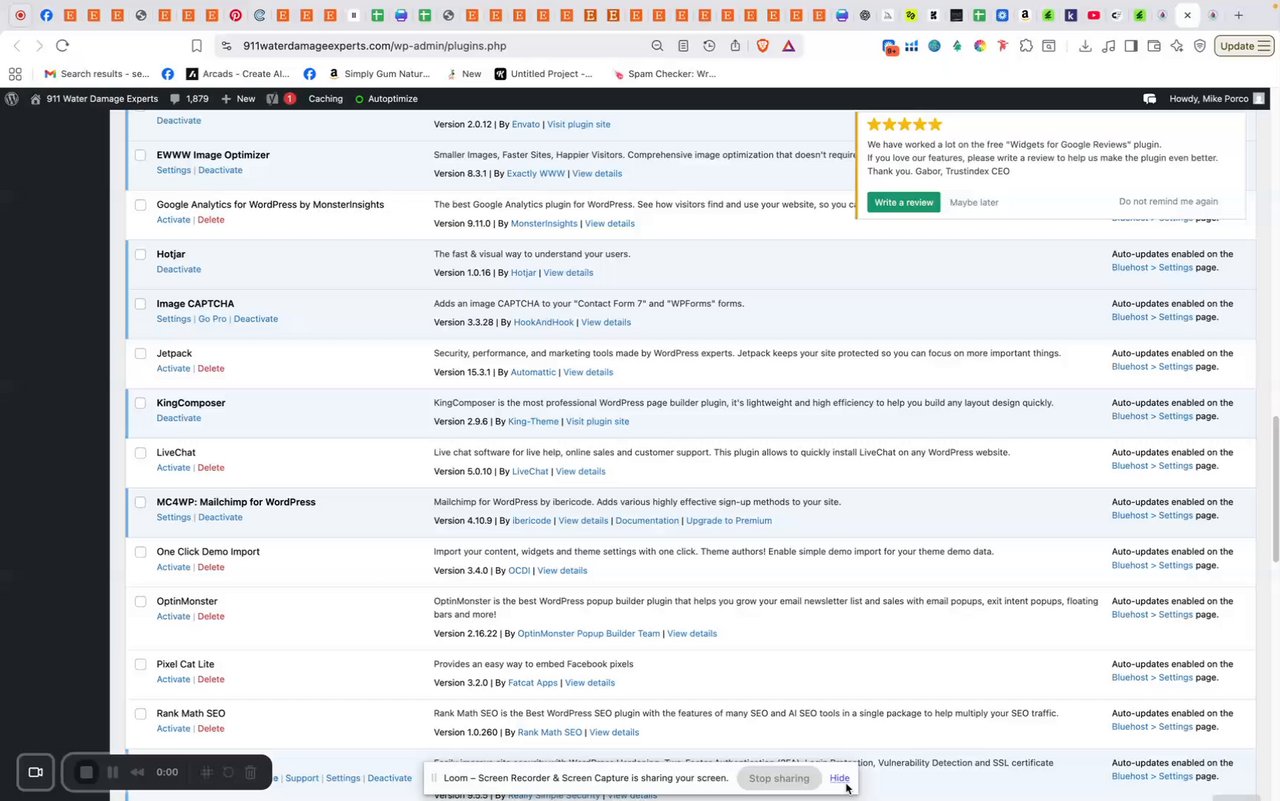Click Maybe later in the review notice
Image resolution: width=1280 pixels, height=801 pixels.
[x=974, y=202]
